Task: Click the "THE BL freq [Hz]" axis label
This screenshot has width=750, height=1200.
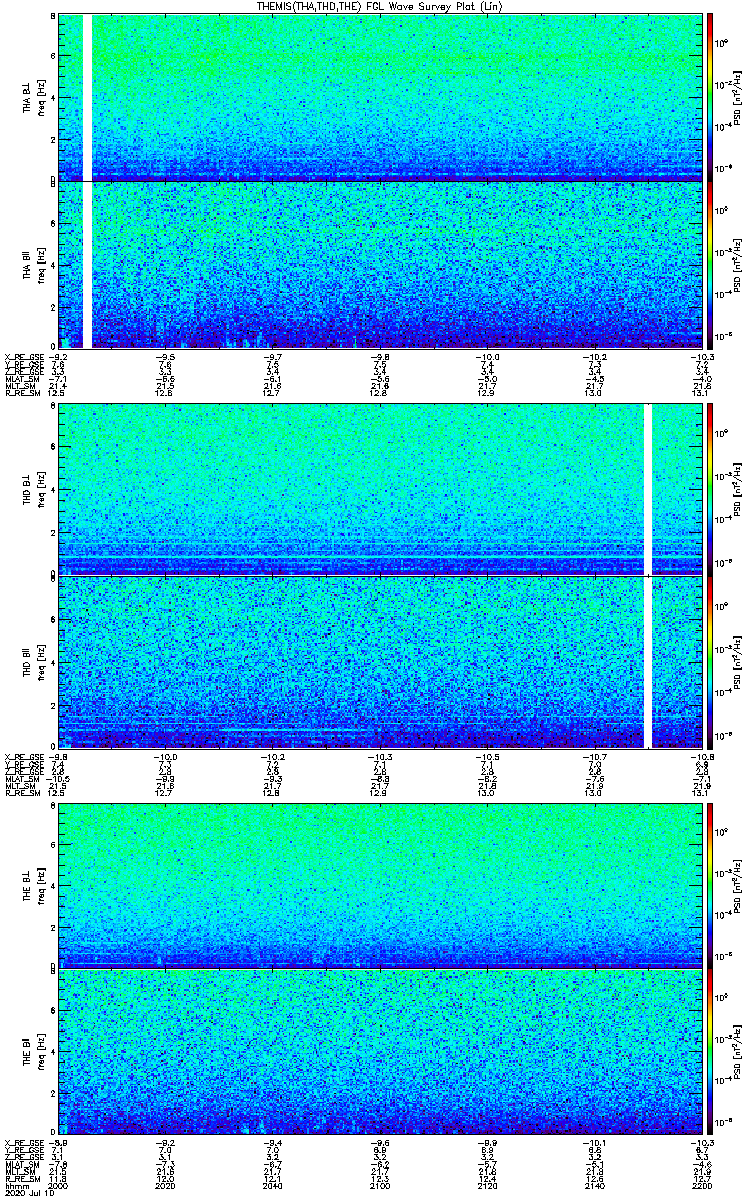Action: [x=33, y=884]
